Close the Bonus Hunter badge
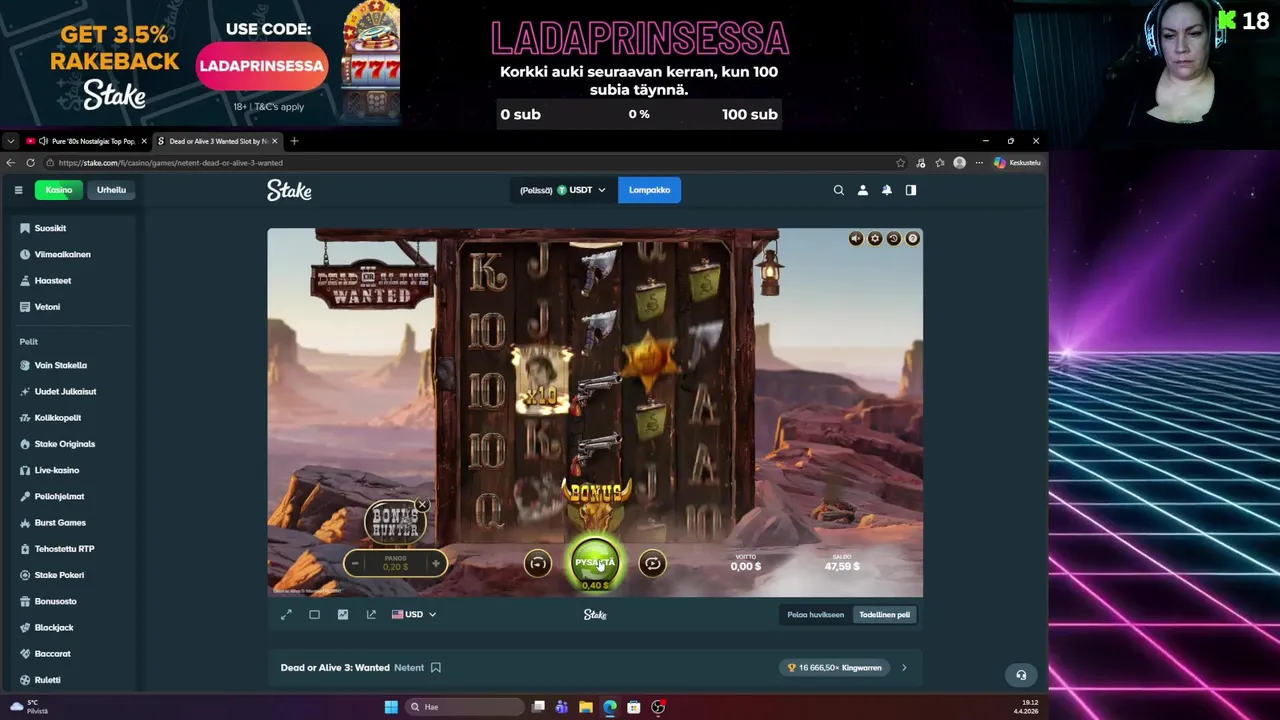This screenshot has height=720, width=1280. click(422, 505)
